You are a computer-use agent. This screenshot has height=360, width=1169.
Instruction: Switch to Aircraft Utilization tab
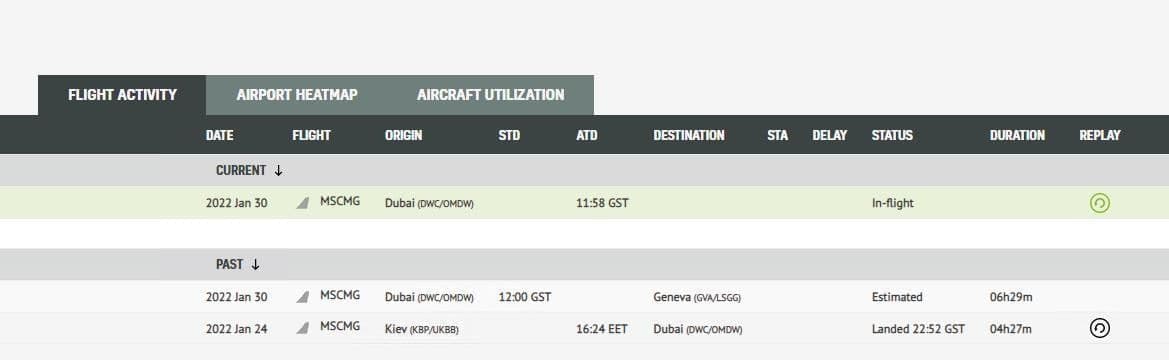491,95
